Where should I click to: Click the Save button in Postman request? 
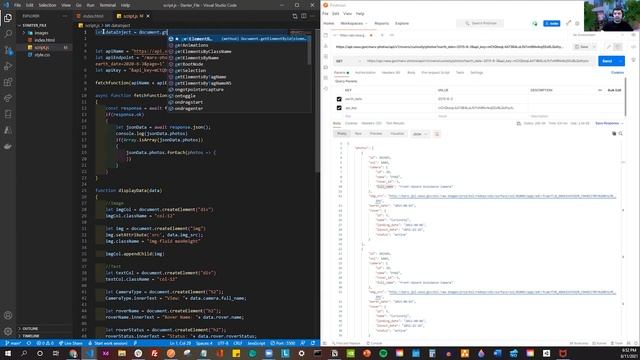pyautogui.click(x=582, y=47)
